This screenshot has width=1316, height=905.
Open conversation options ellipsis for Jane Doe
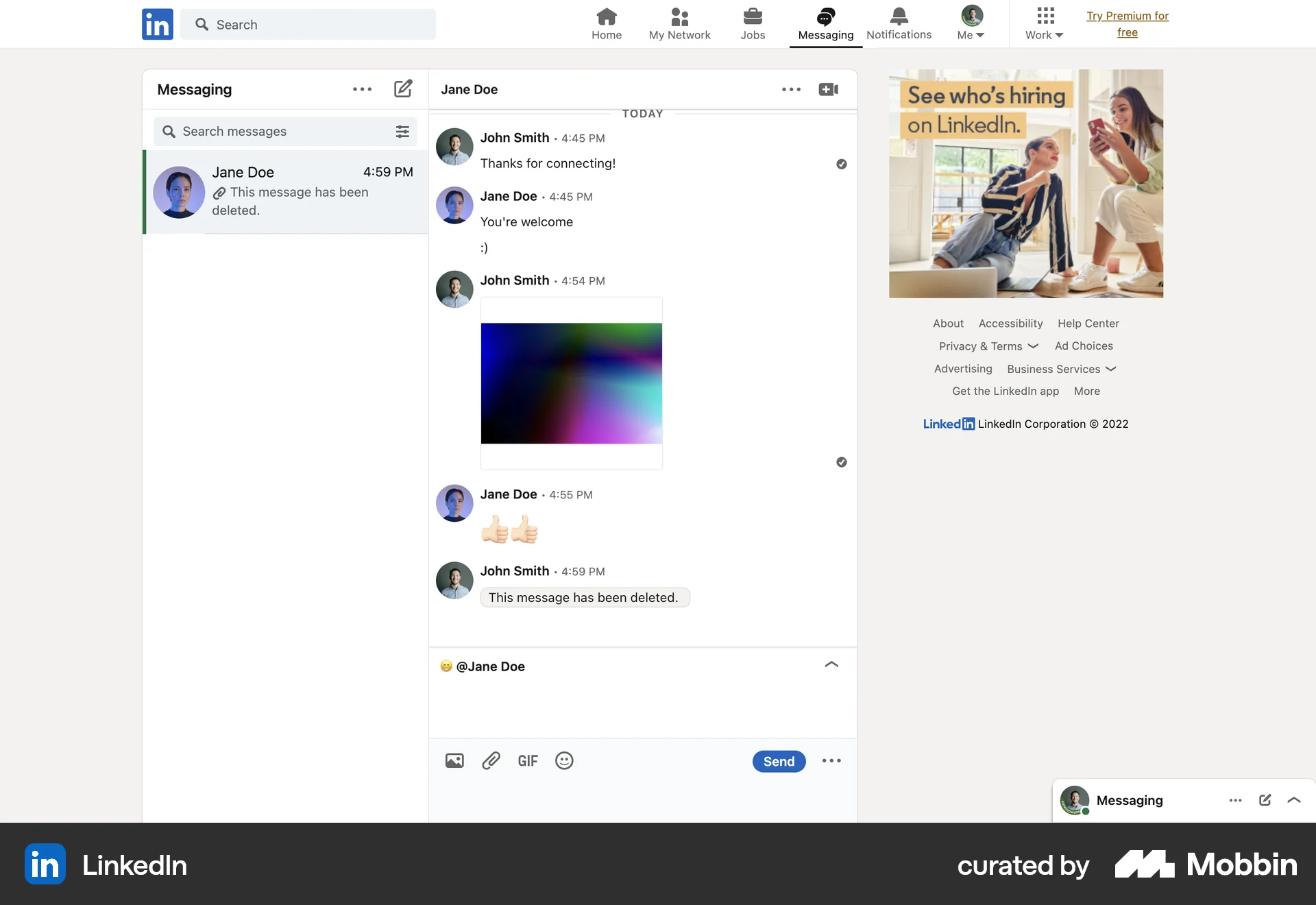(x=791, y=89)
